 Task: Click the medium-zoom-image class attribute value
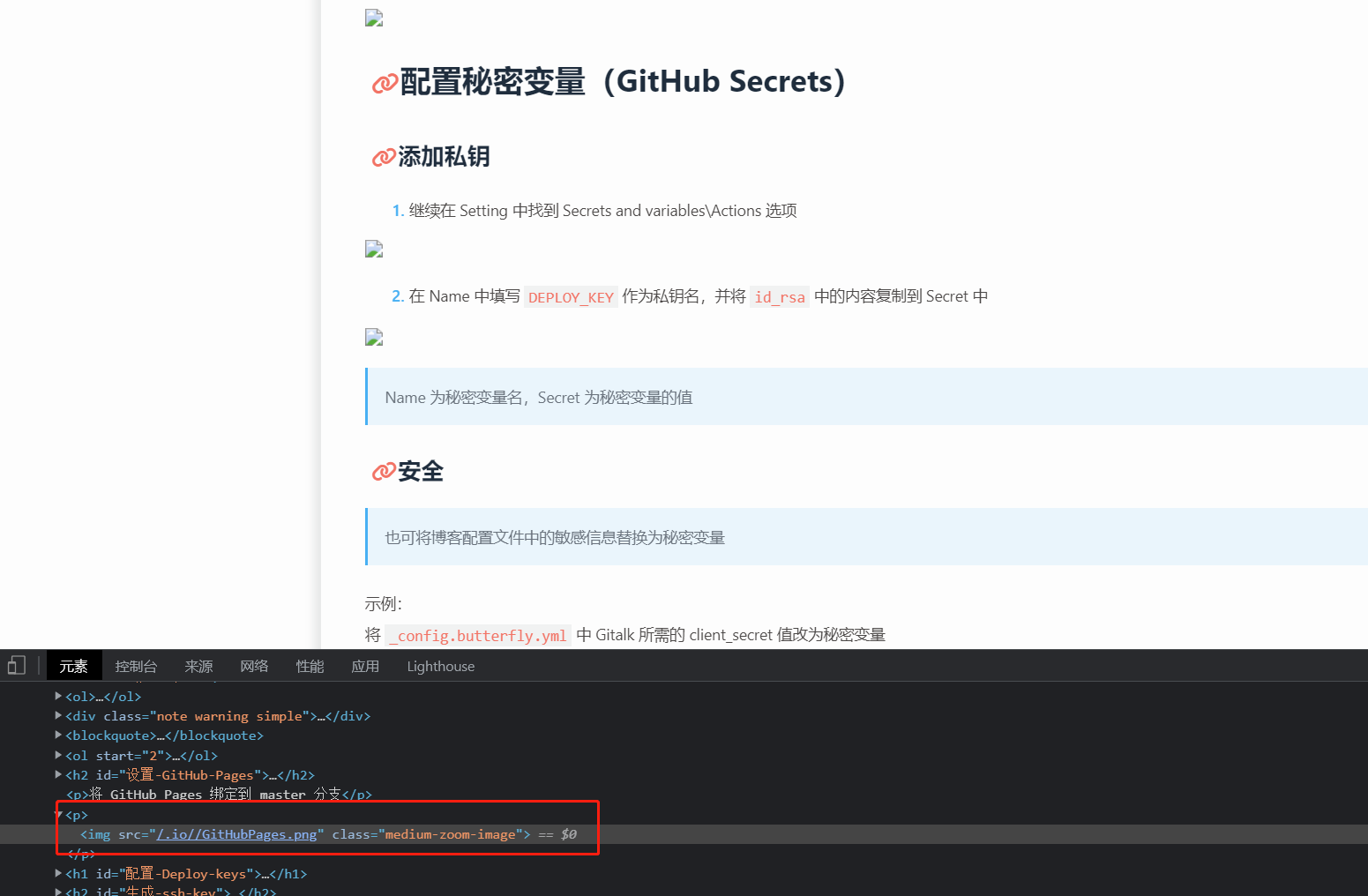coord(450,834)
